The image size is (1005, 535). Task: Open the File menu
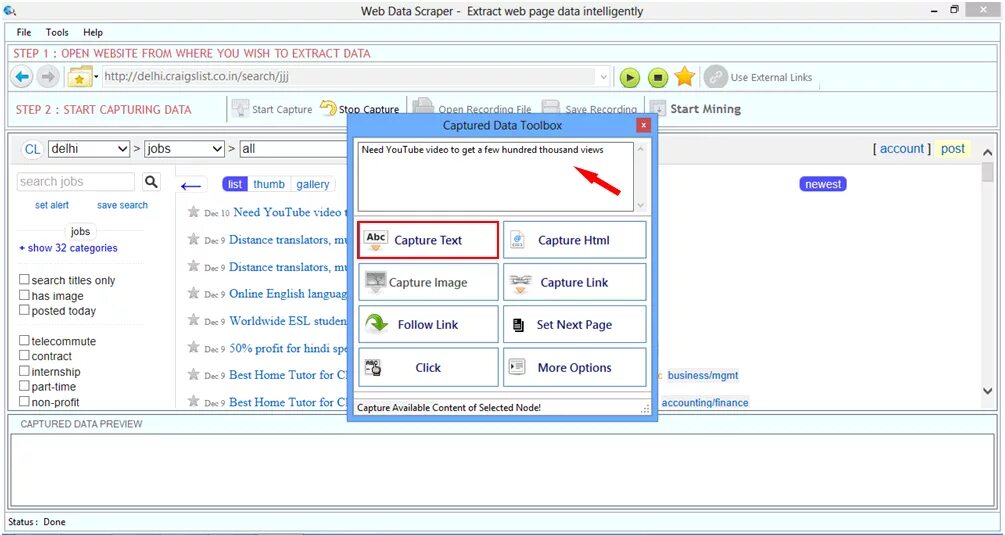[24, 32]
